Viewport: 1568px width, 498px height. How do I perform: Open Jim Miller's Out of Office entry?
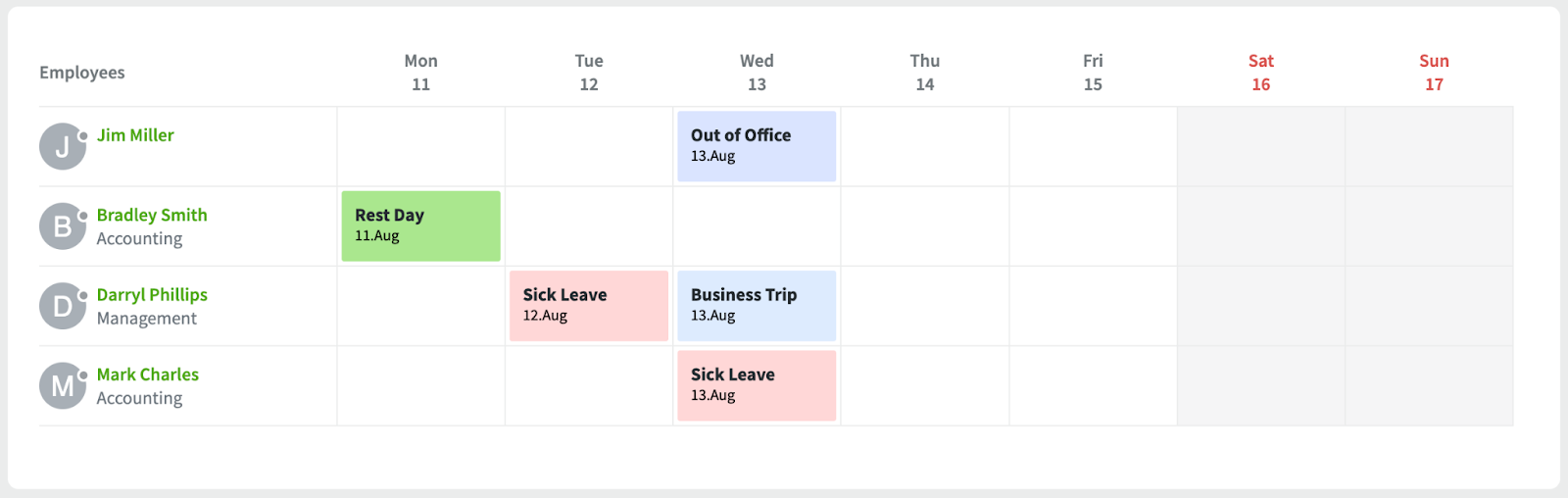[757, 146]
